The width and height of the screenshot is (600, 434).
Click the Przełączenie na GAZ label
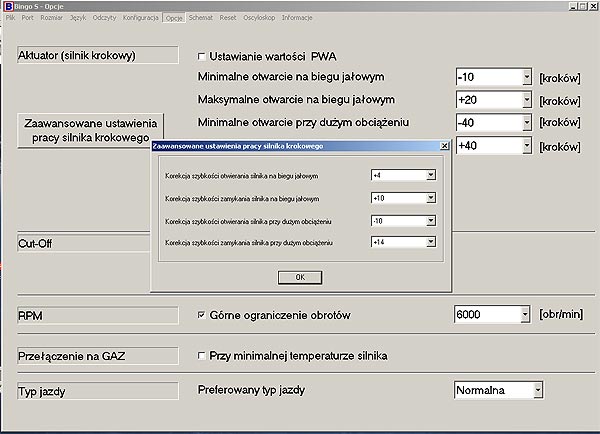pyautogui.click(x=98, y=356)
